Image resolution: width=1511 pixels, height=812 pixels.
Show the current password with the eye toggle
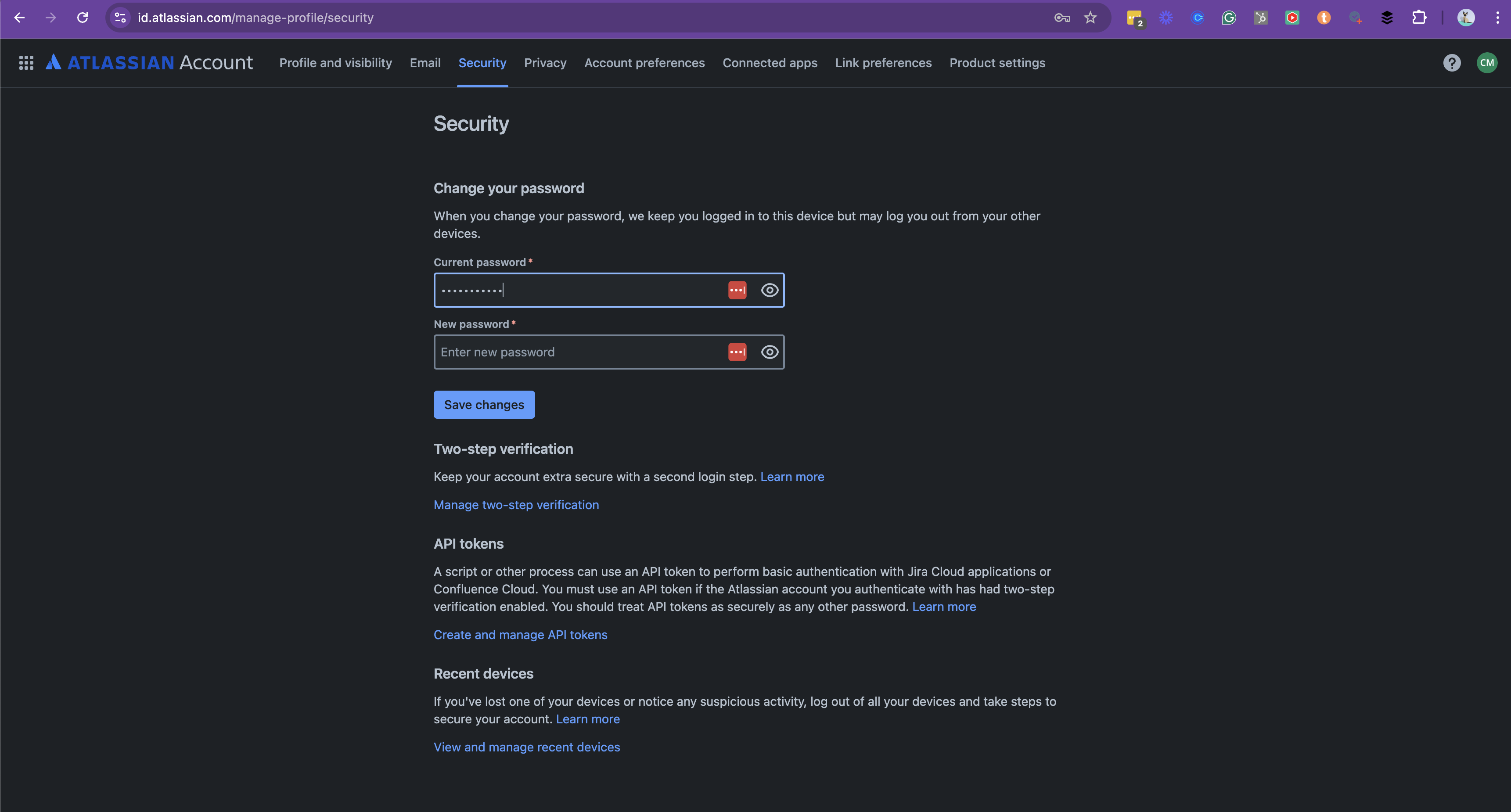(x=770, y=290)
